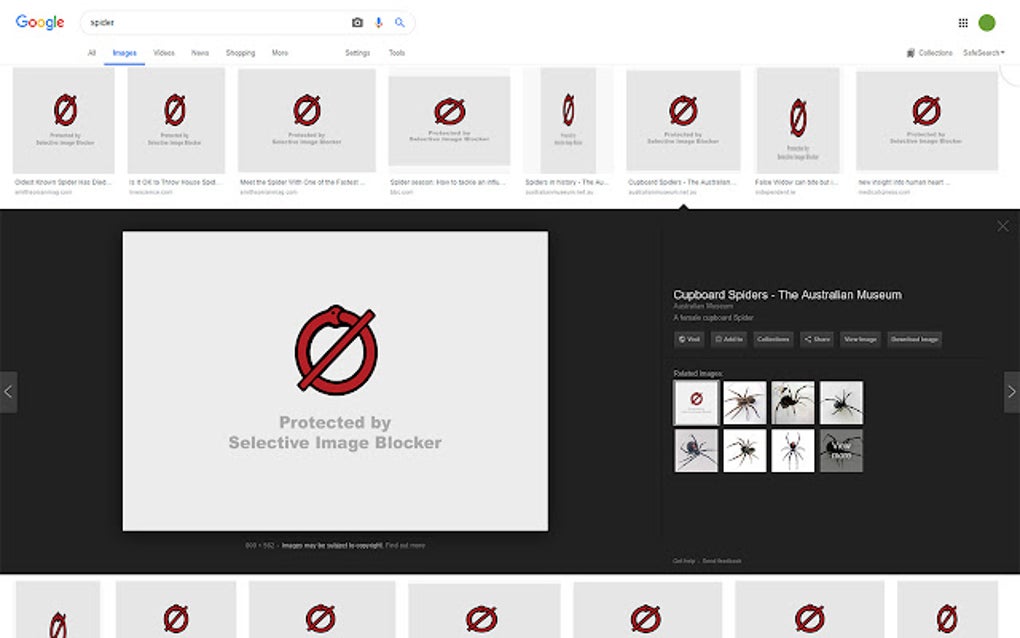Click the Google logo to return home

click(x=38, y=22)
